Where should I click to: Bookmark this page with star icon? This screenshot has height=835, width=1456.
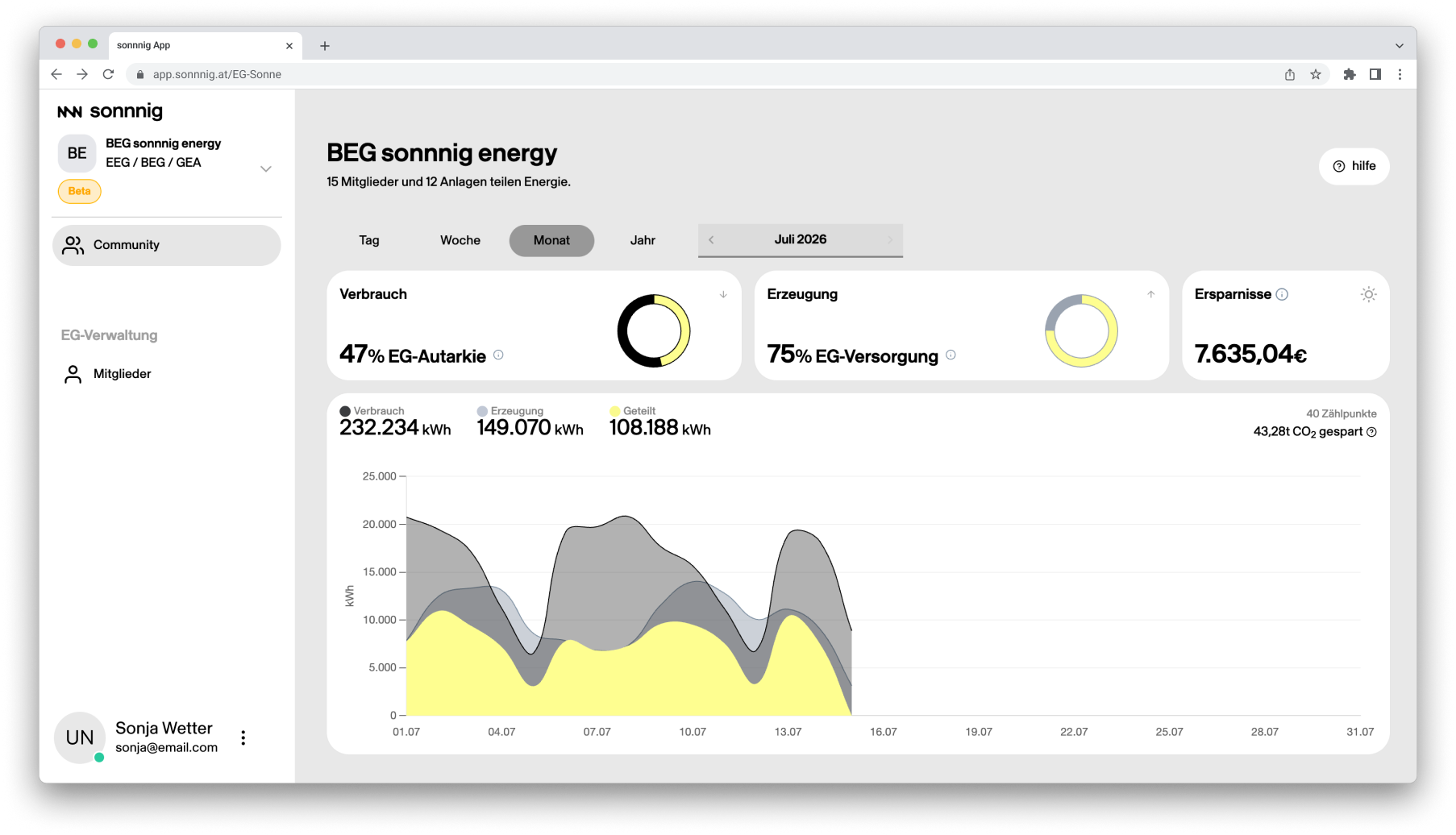point(1316,74)
